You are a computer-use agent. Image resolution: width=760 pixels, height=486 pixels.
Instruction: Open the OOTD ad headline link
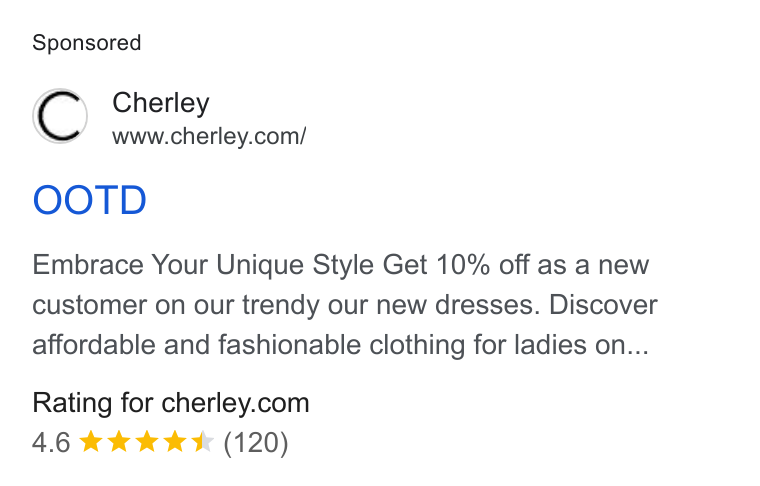click(x=89, y=200)
